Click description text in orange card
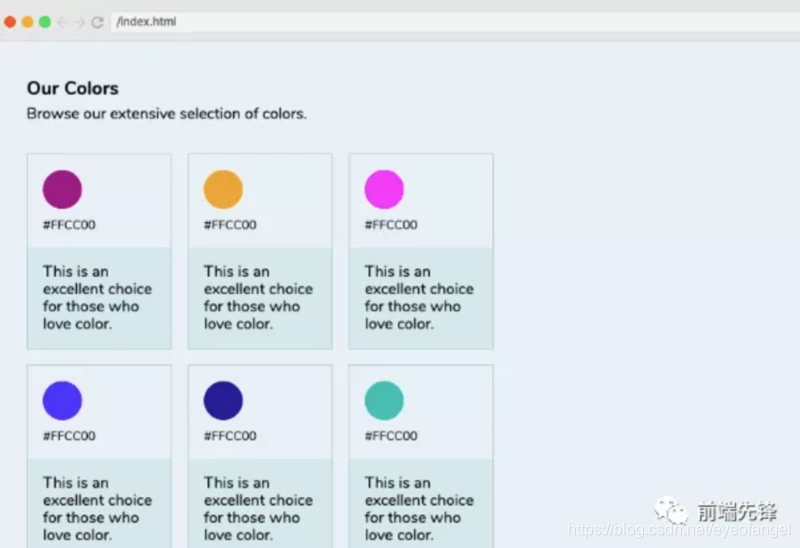The width and height of the screenshot is (800, 548). [x=258, y=297]
